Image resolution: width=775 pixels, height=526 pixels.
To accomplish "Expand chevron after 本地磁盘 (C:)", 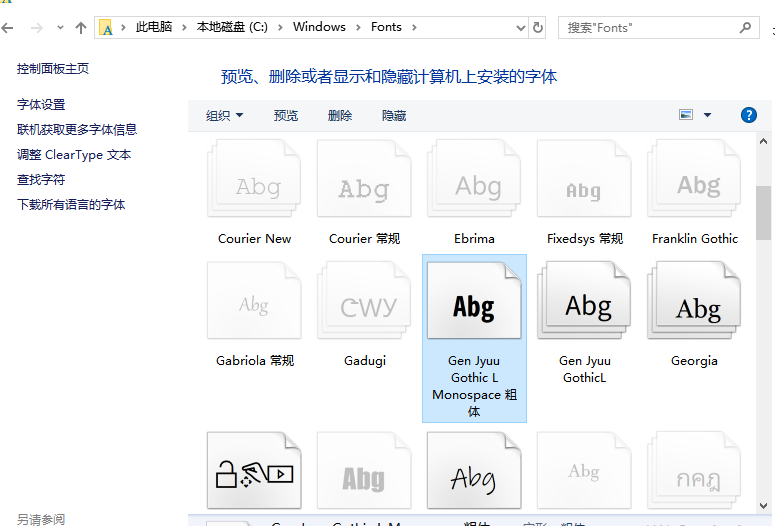I will click(280, 27).
